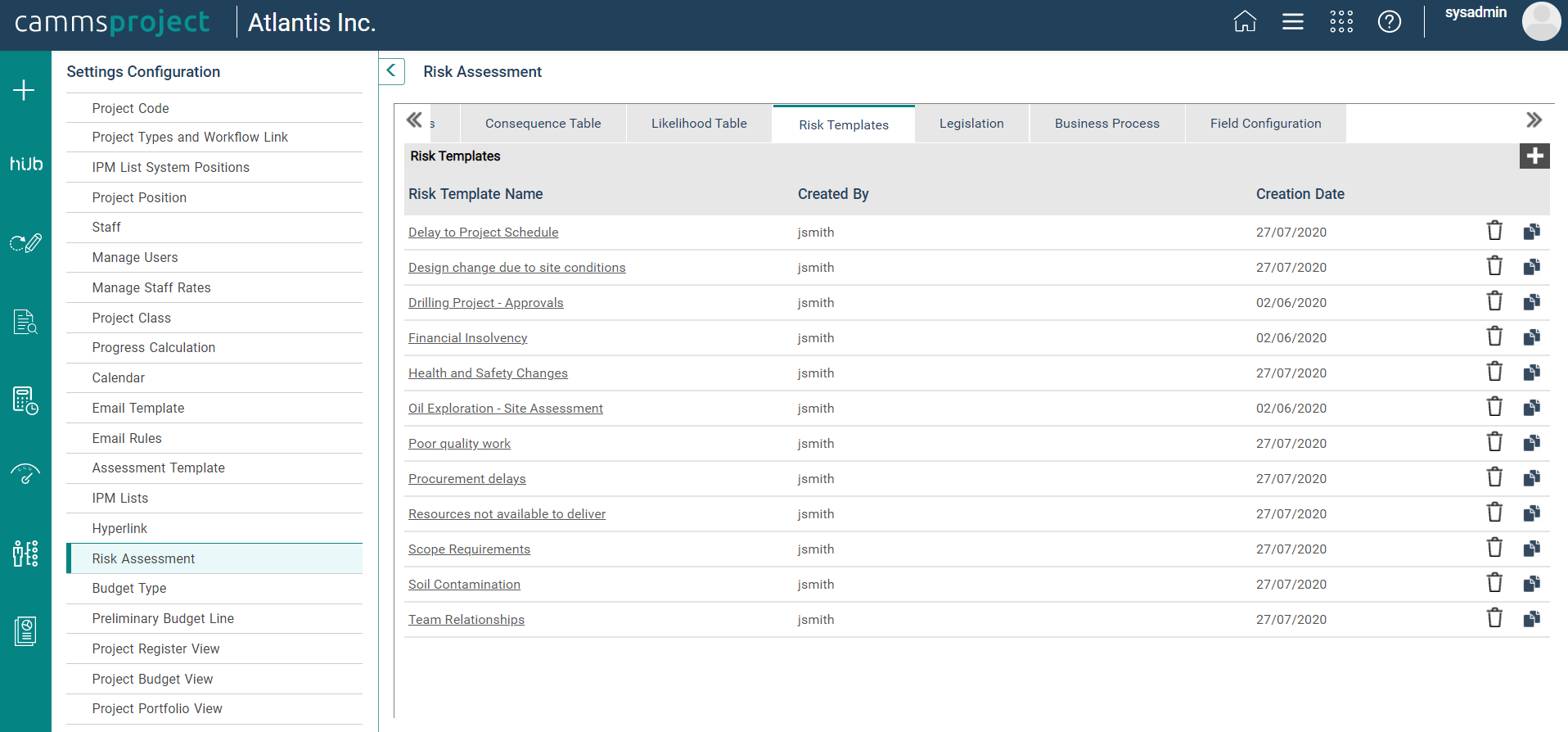Open Budget Type settings
The width and height of the screenshot is (1568, 732).
coord(214,589)
